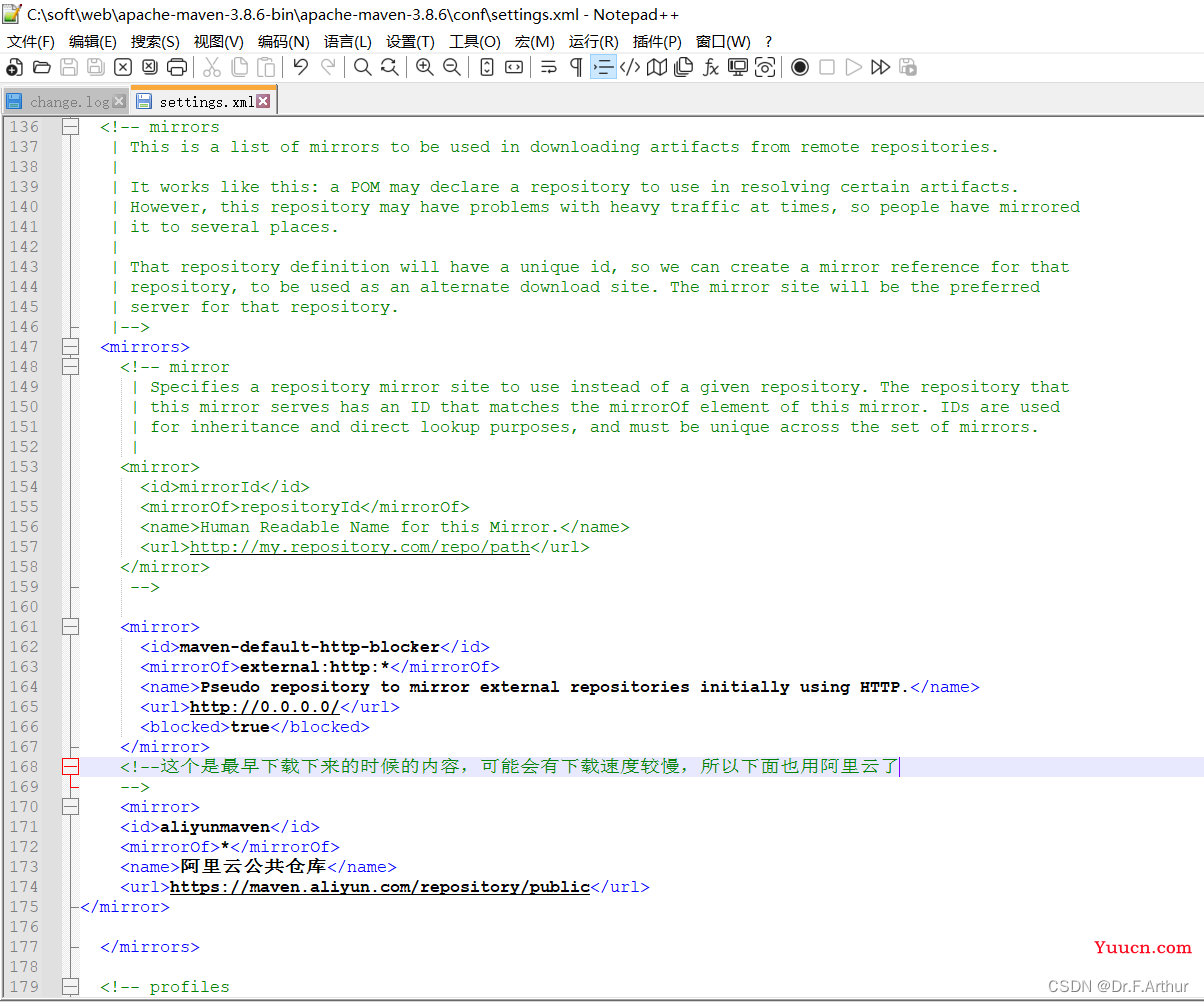
Task: Open the user defined language icon
Action: pos(630,67)
